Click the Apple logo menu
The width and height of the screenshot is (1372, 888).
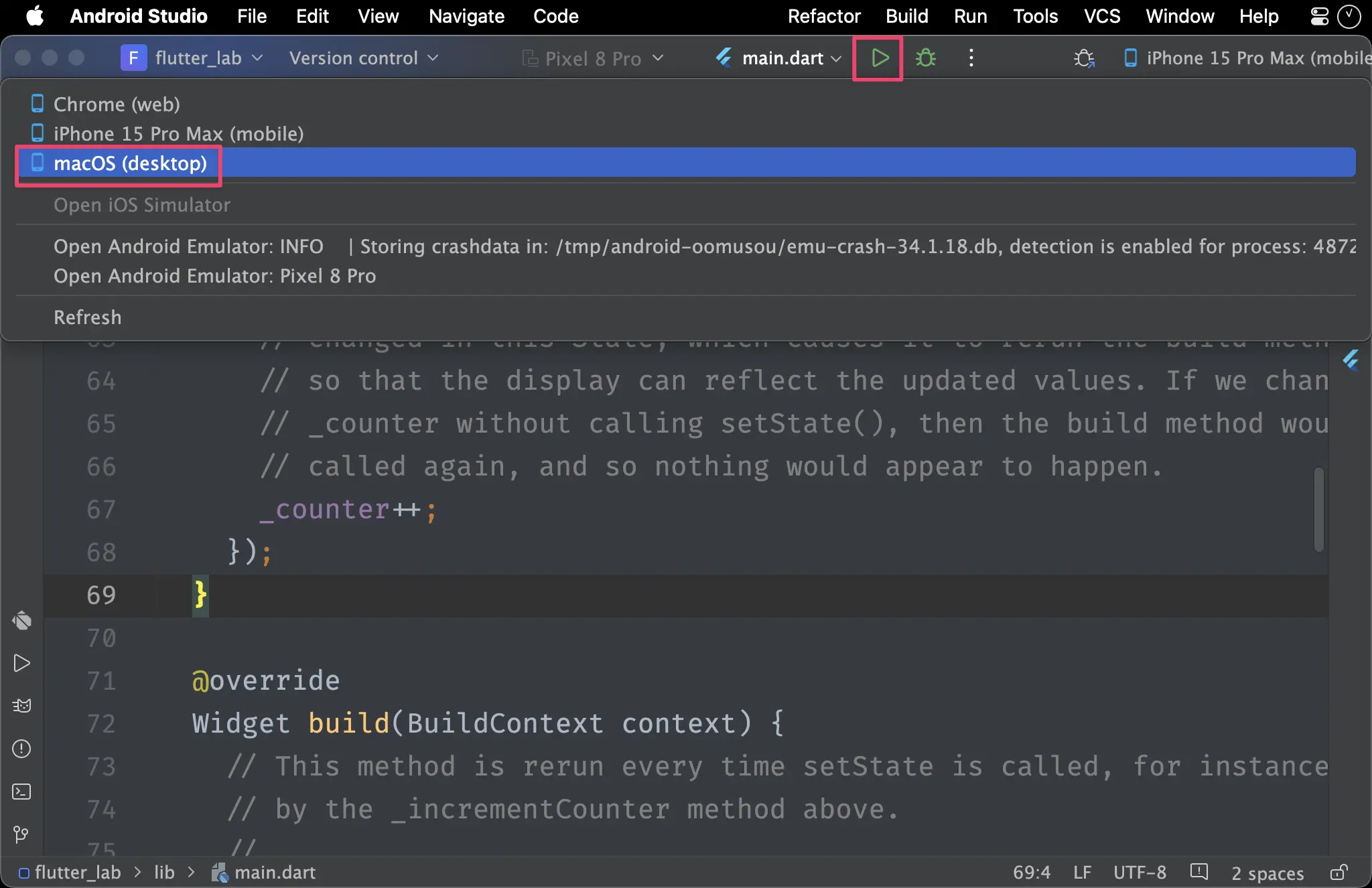pyautogui.click(x=35, y=16)
